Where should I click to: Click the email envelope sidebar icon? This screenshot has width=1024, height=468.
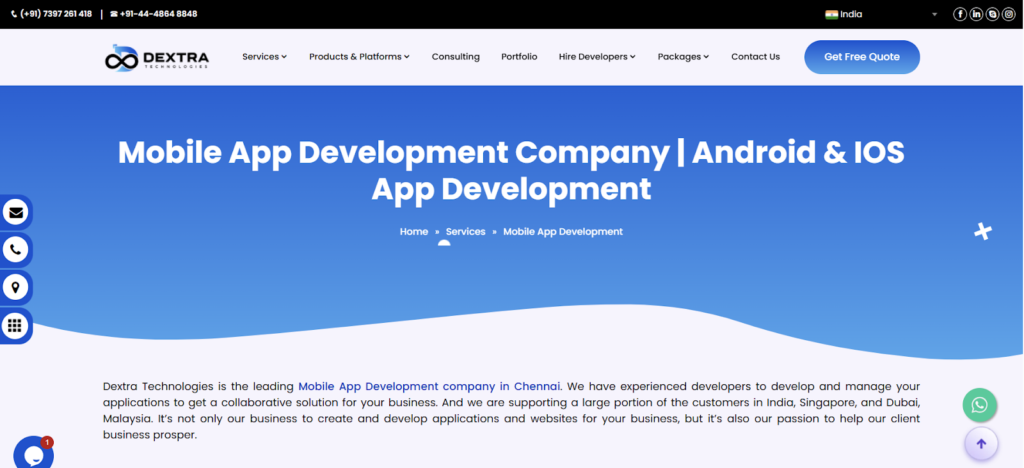pos(15,213)
